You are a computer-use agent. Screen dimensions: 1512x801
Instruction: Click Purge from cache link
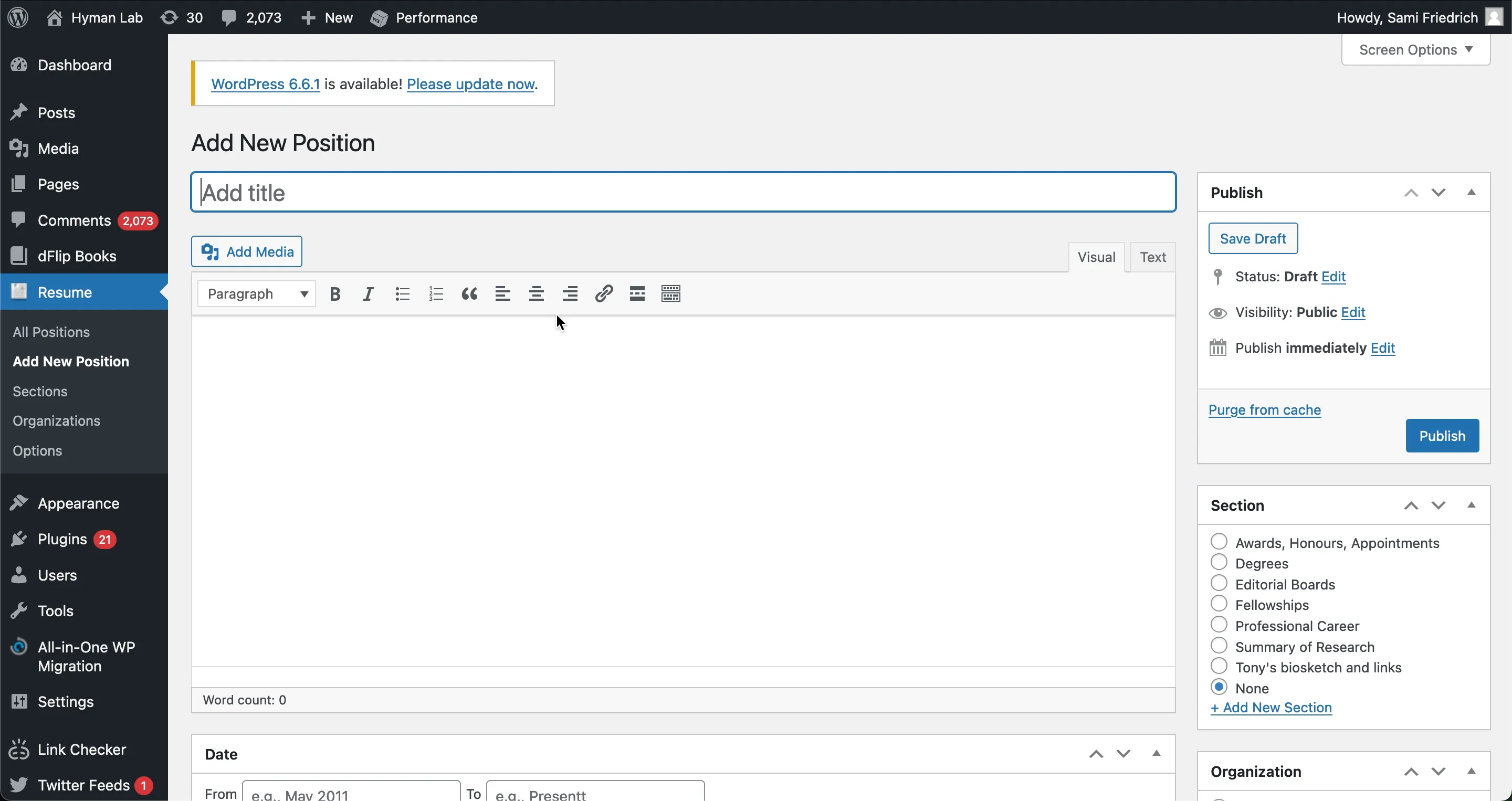(x=1264, y=410)
